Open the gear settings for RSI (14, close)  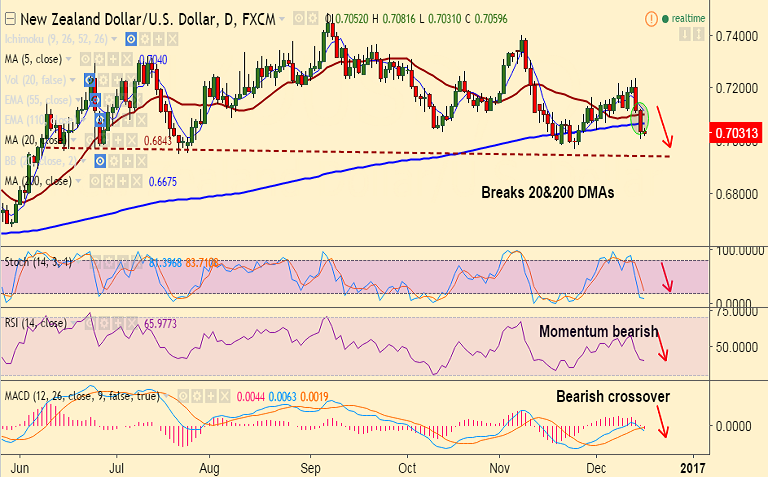pos(104,323)
